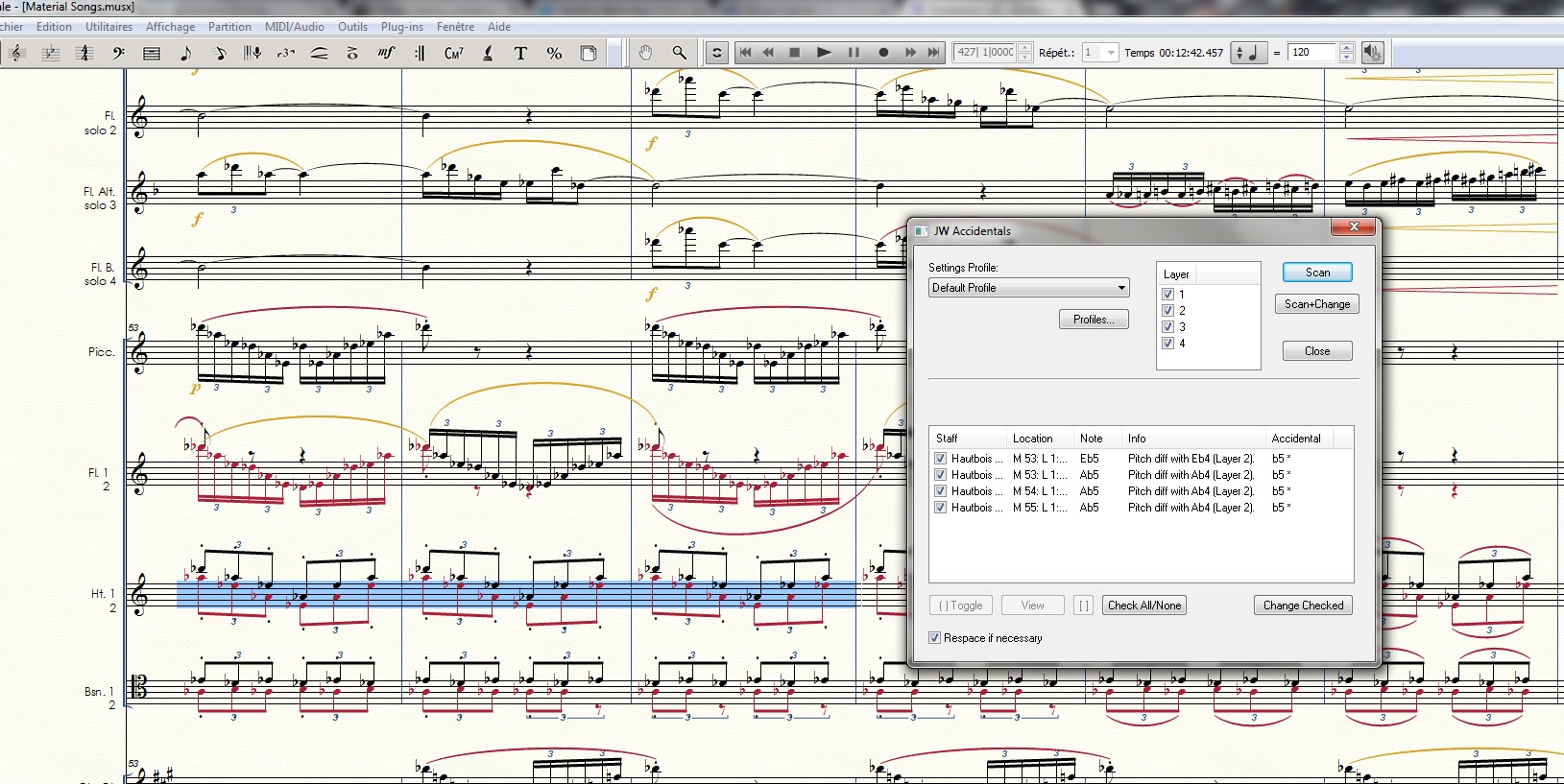The height and width of the screenshot is (784, 1564).
Task: Expand the Répét. repeat dropdown
Action: [x=1110, y=53]
